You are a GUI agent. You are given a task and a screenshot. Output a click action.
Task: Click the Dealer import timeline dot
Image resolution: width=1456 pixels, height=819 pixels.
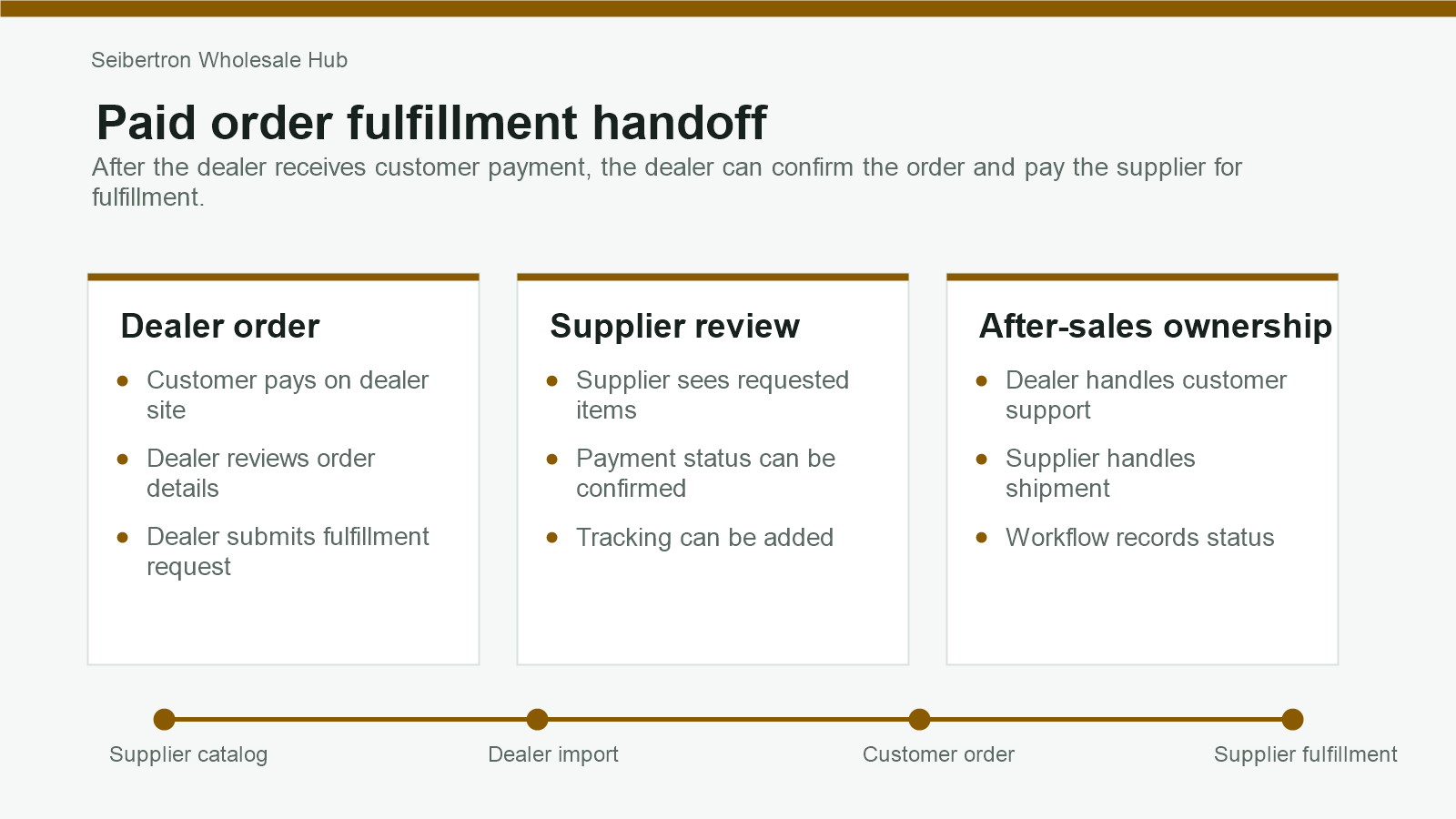537,720
